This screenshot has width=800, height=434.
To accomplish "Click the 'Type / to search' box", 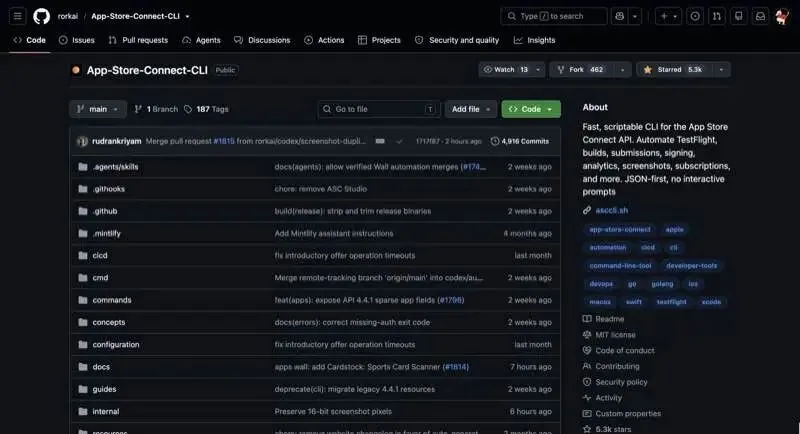I will (x=554, y=16).
